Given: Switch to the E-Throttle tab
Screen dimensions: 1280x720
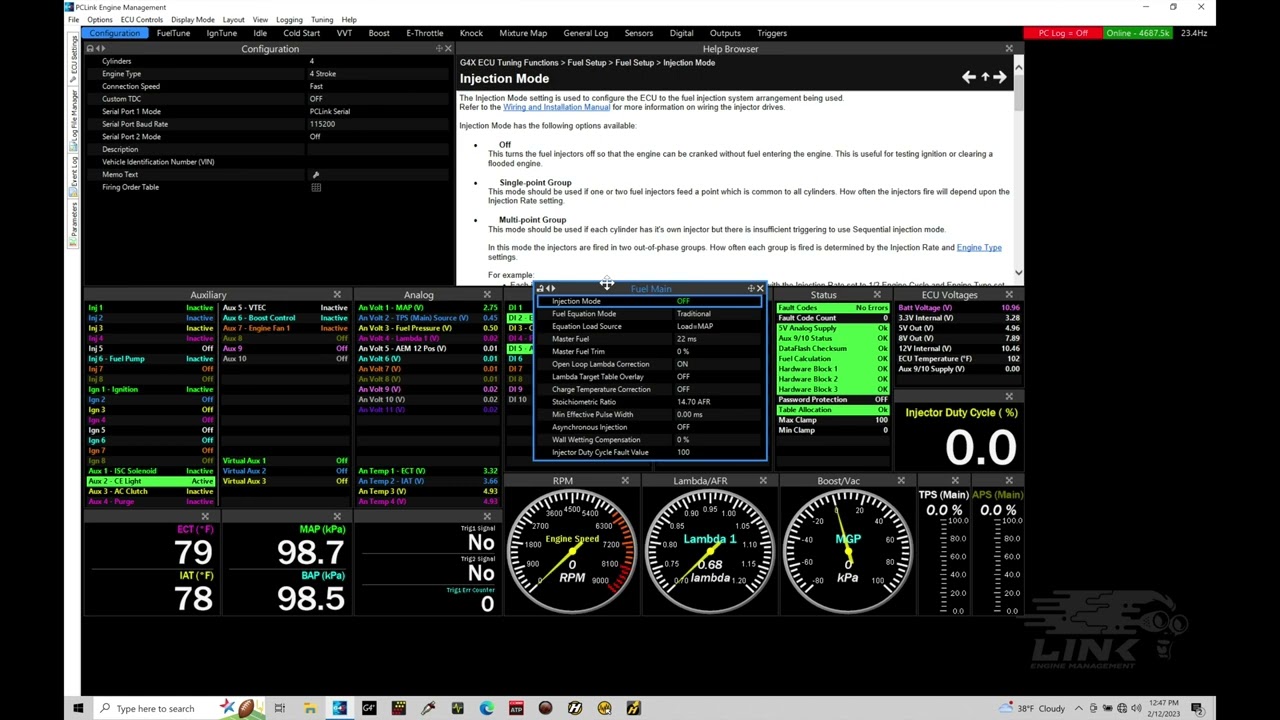Looking at the screenshot, I should [x=425, y=33].
